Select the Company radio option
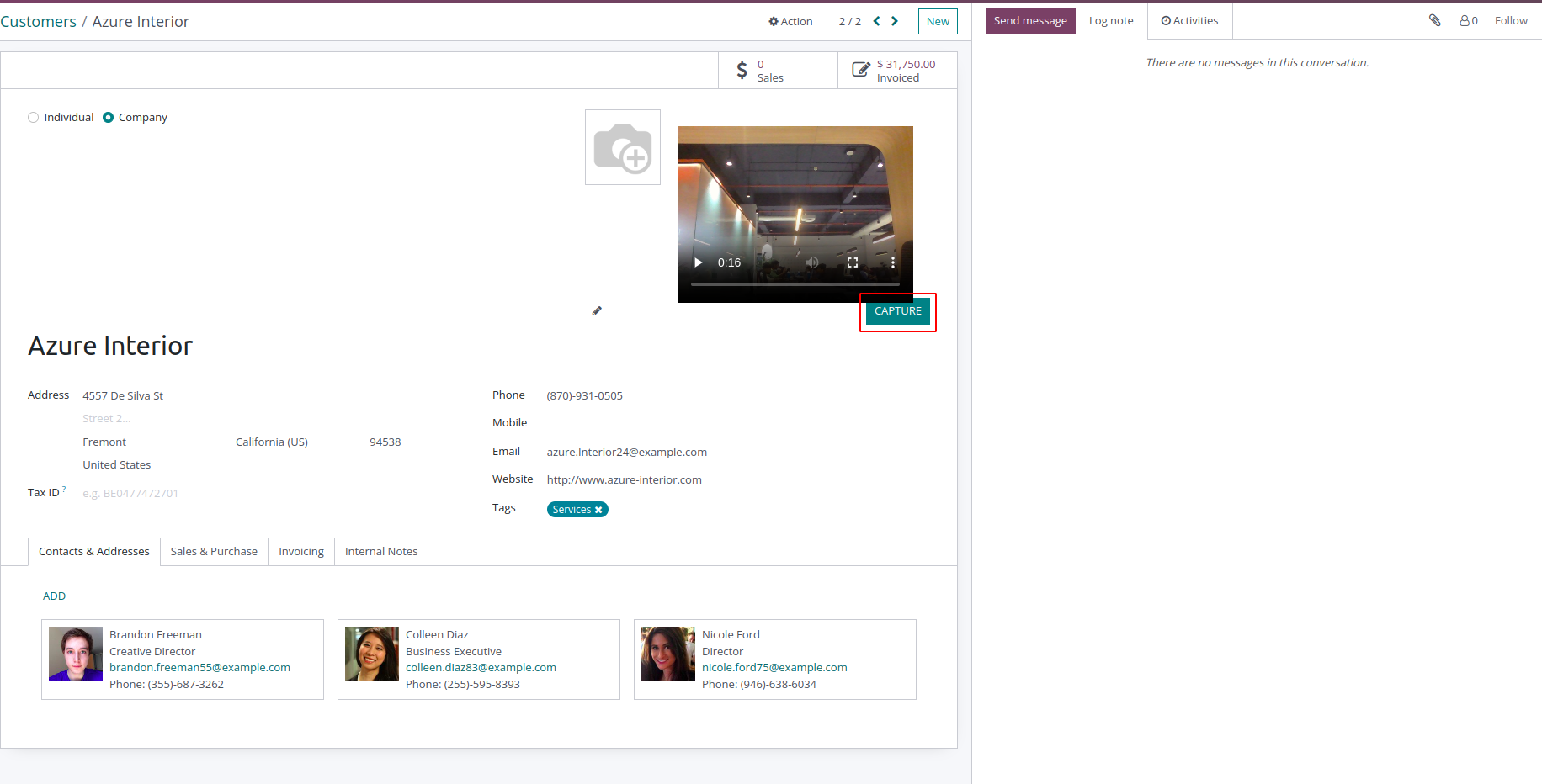This screenshot has width=1542, height=784. (x=108, y=118)
